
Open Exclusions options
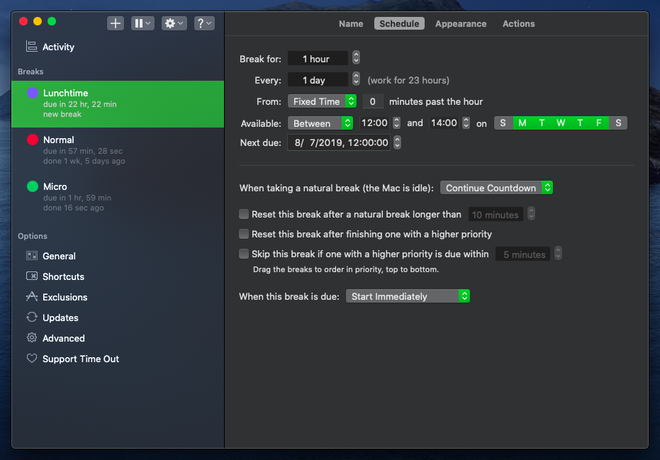65,297
